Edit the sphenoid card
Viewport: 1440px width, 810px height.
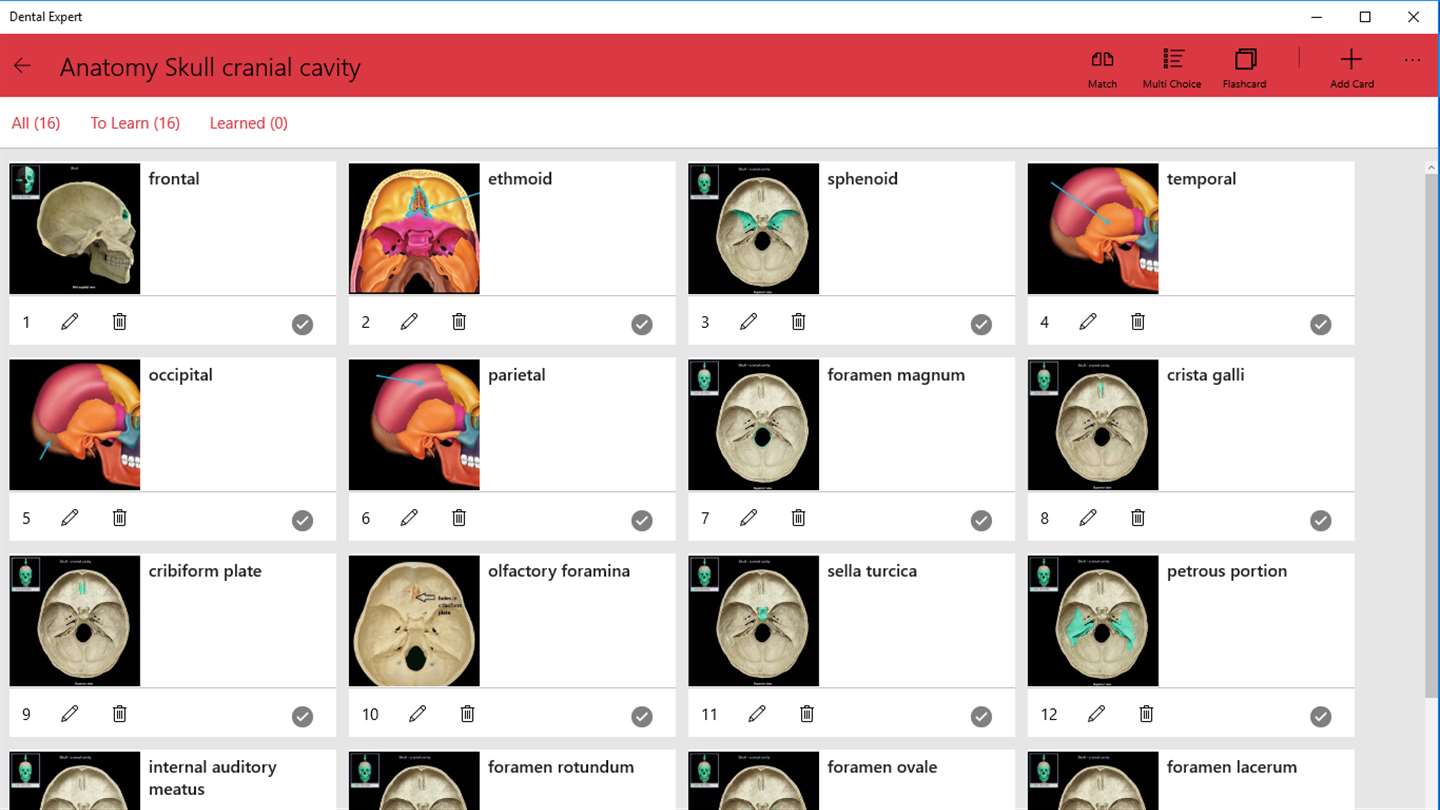point(749,322)
